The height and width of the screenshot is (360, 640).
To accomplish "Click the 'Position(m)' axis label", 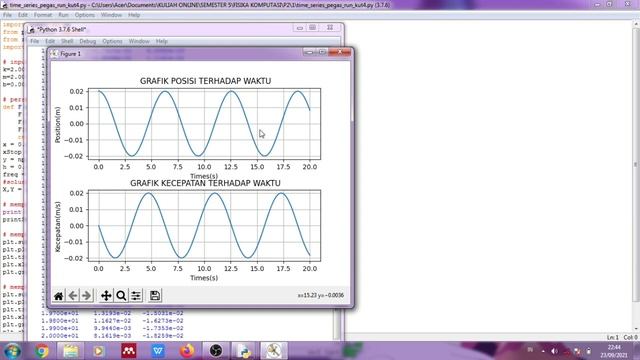I will click(x=58, y=124).
